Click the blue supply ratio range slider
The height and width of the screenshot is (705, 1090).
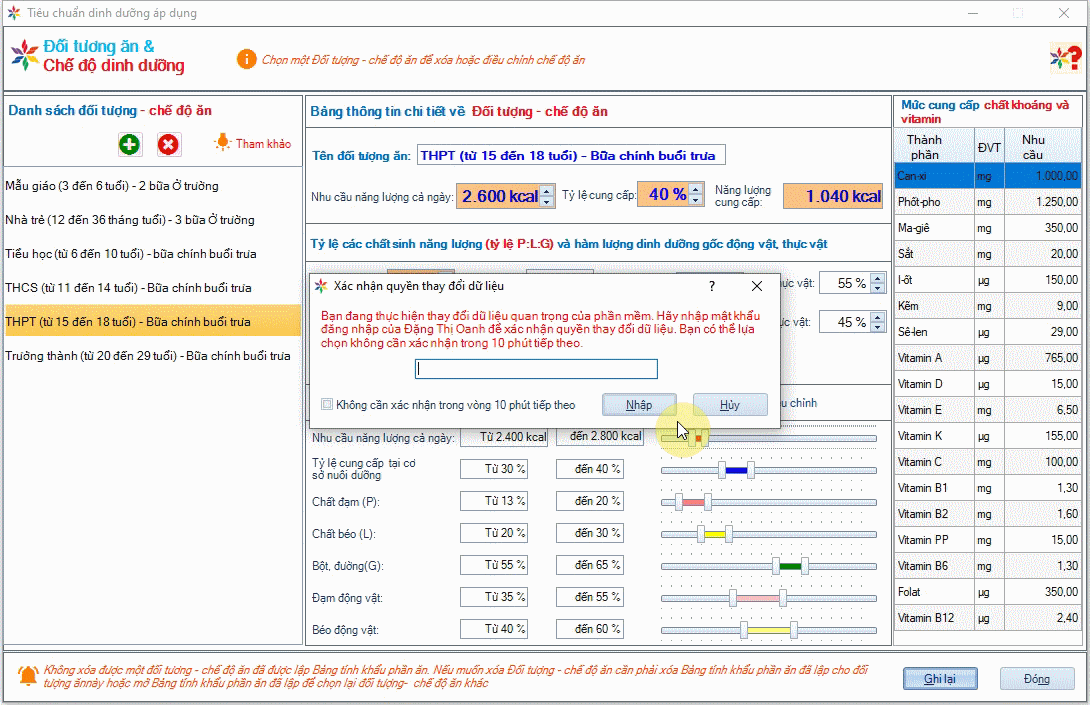coord(736,470)
